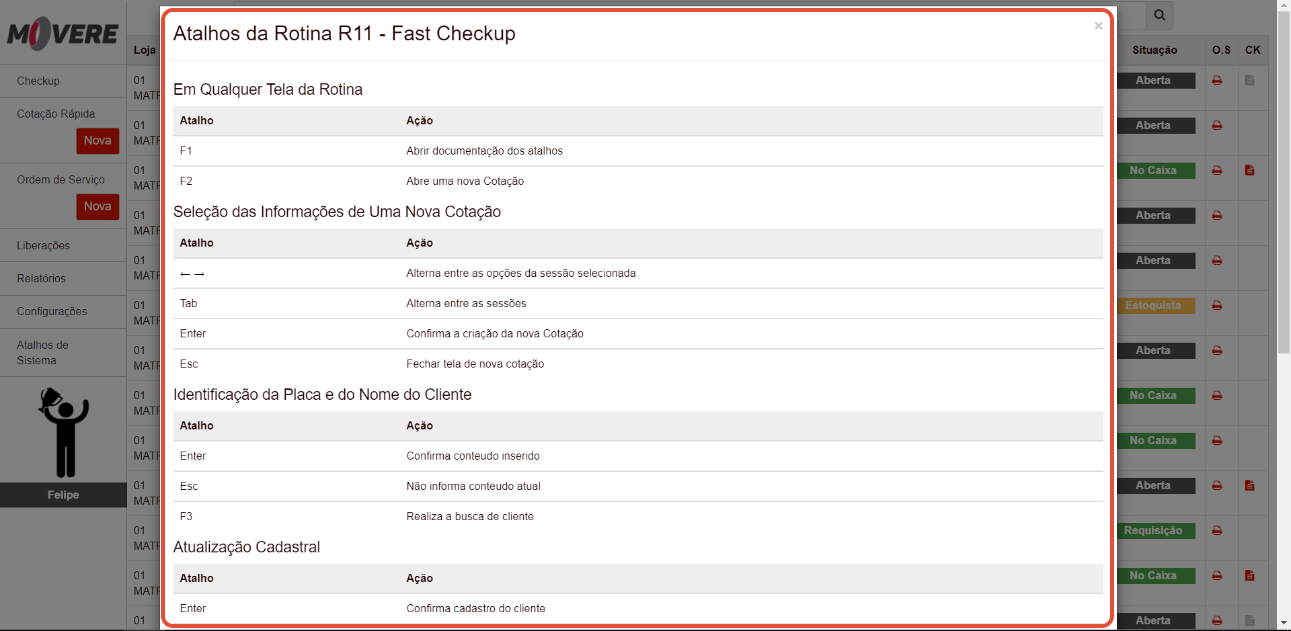Image resolution: width=1291 pixels, height=631 pixels.
Task: Click heading Seleção das Informações de Uma Nova Cotação
Action: pyautogui.click(x=337, y=212)
